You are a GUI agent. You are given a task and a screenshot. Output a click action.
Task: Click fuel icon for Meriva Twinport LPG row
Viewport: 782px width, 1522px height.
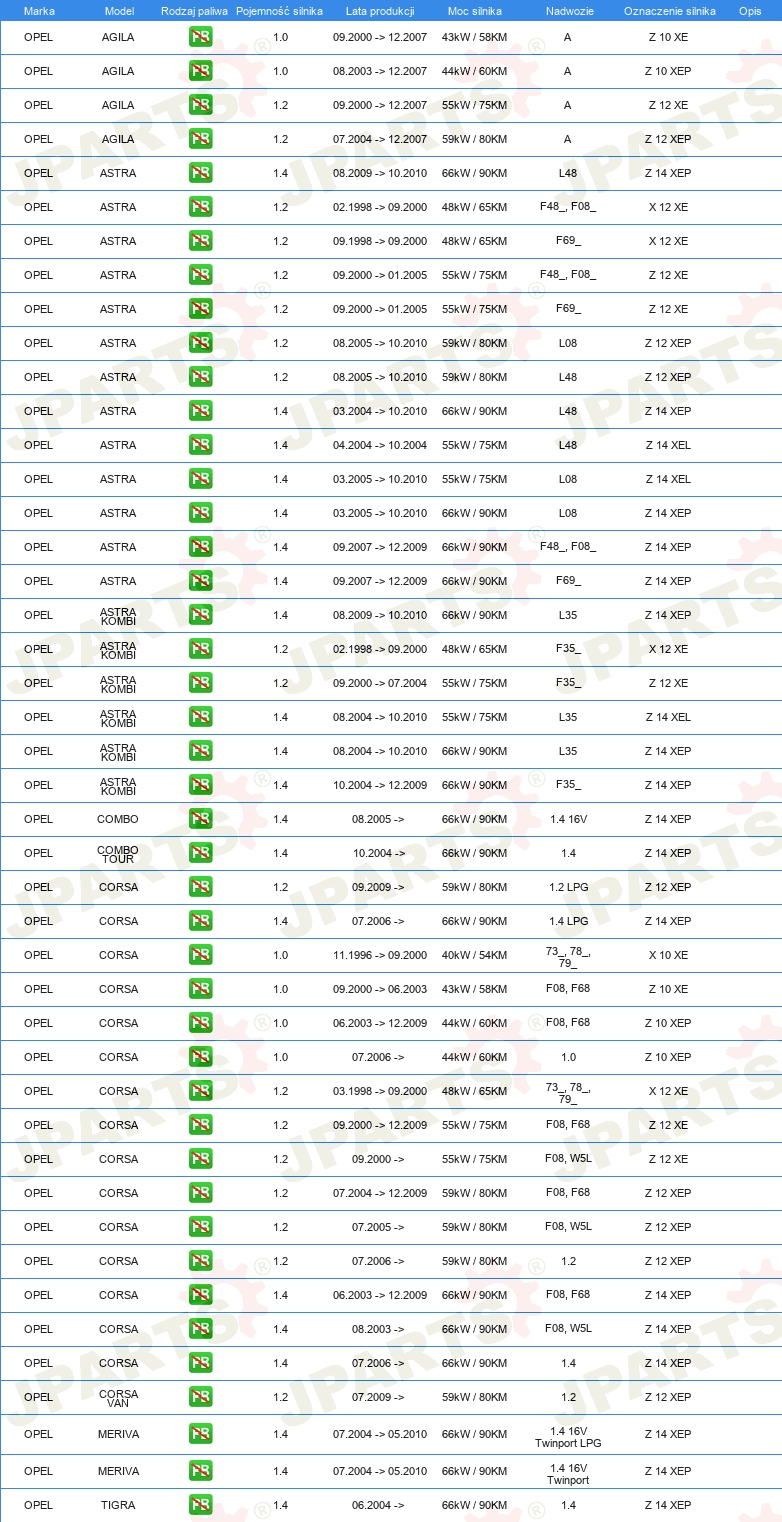201,1434
